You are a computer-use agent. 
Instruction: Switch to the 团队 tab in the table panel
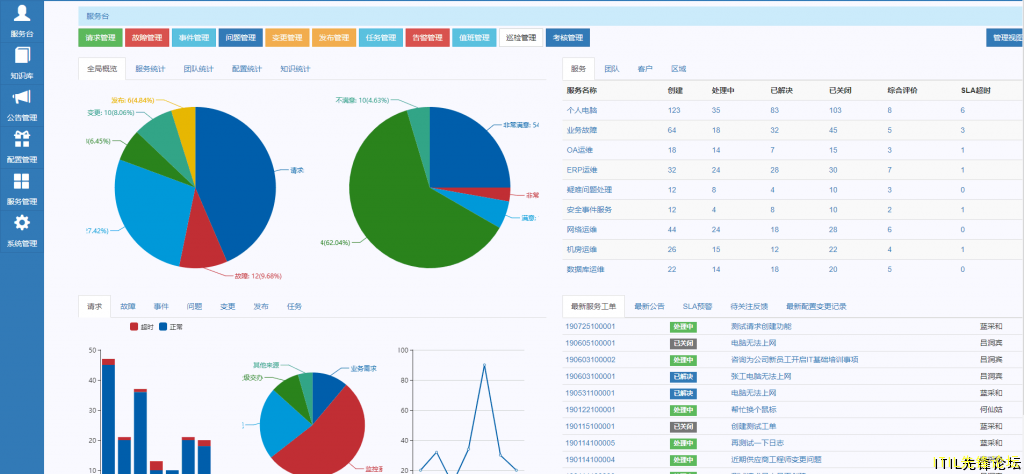click(612, 69)
